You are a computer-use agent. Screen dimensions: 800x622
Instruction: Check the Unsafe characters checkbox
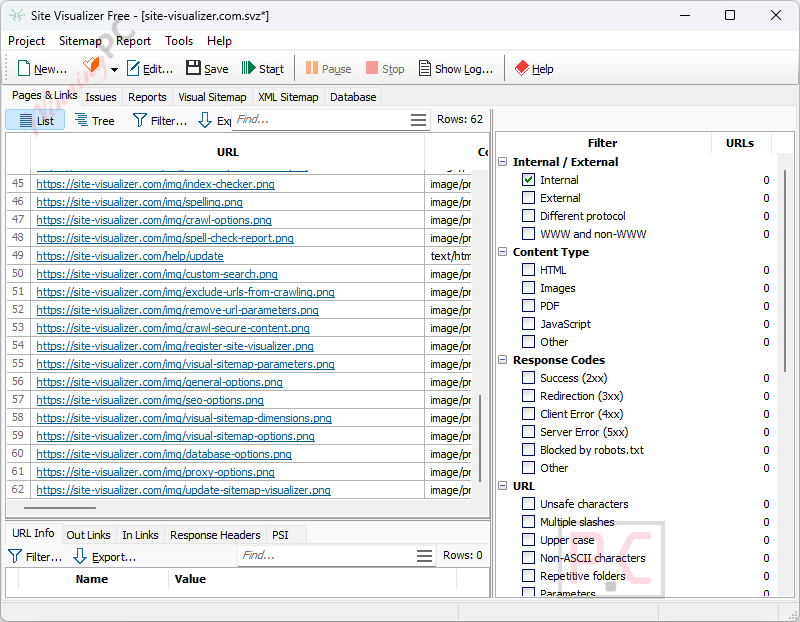click(529, 504)
